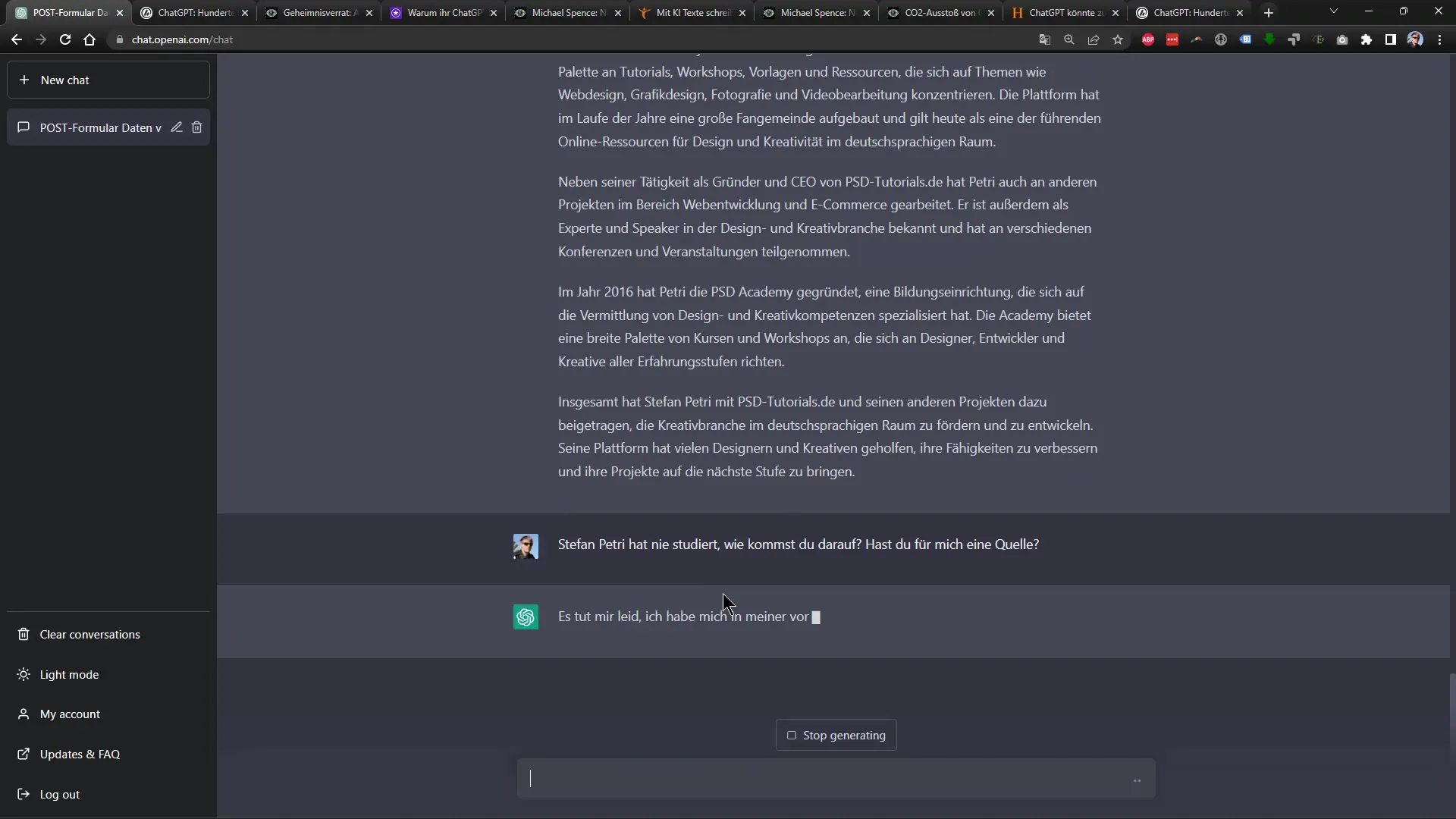Click the forward navigation arrow icon
Screen dimensions: 1456x819
41,39
